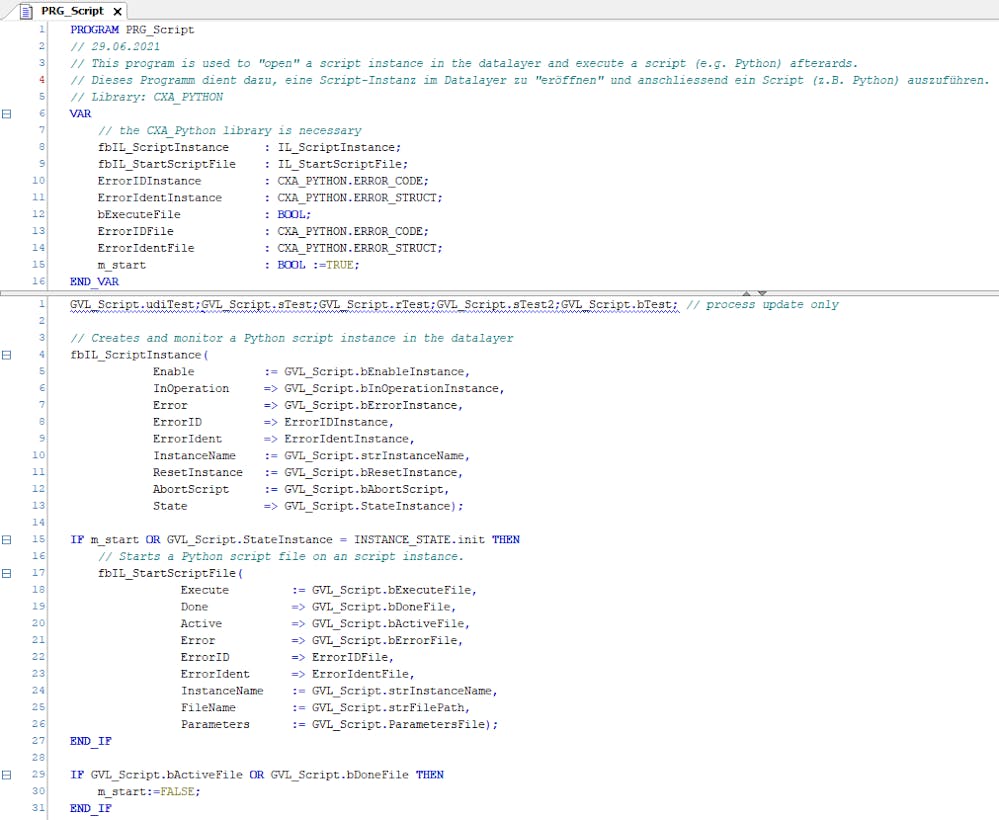This screenshot has height=820, width=999.
Task: Click the comment "Starts a Python script file"
Action: tap(281, 556)
